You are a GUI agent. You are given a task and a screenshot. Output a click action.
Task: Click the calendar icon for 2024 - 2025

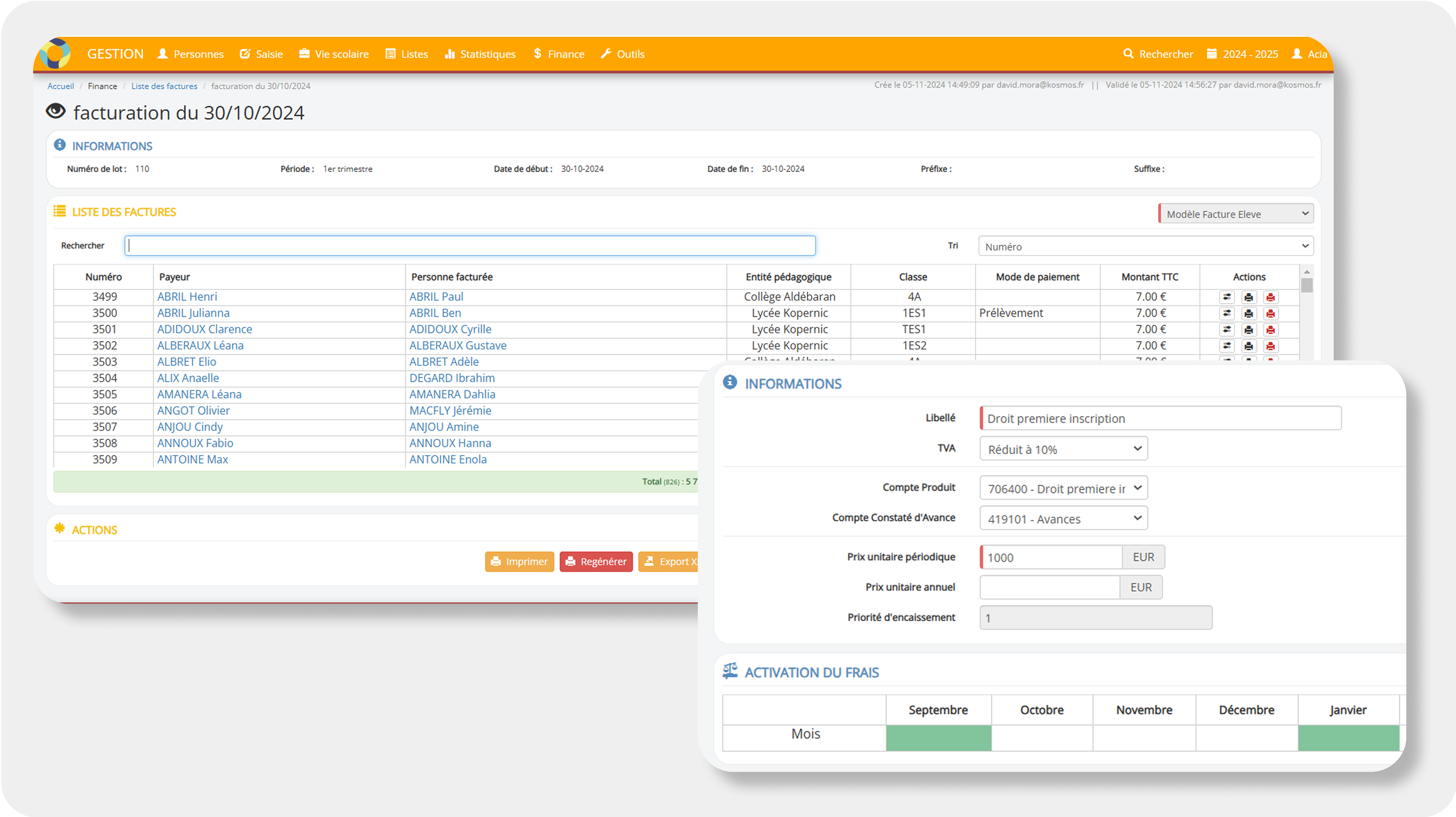[1212, 54]
